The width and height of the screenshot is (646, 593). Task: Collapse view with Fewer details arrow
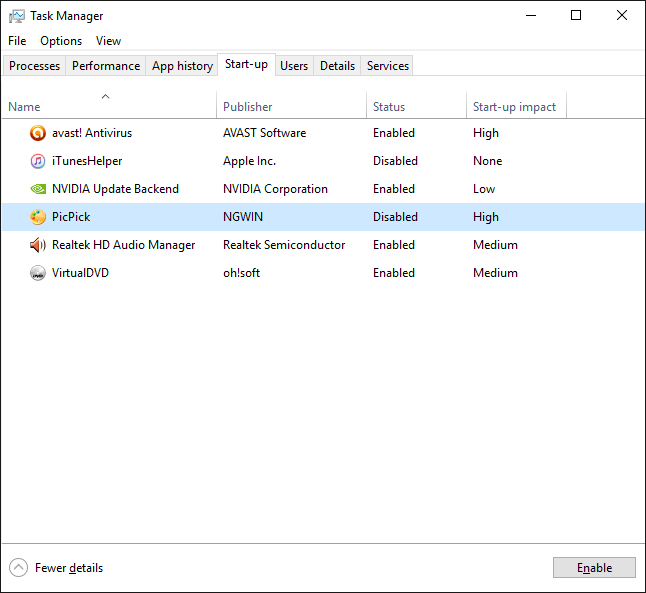(x=18, y=567)
